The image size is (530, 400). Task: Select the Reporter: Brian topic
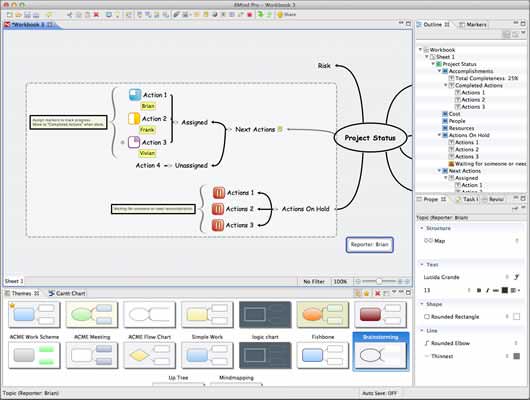[369, 244]
